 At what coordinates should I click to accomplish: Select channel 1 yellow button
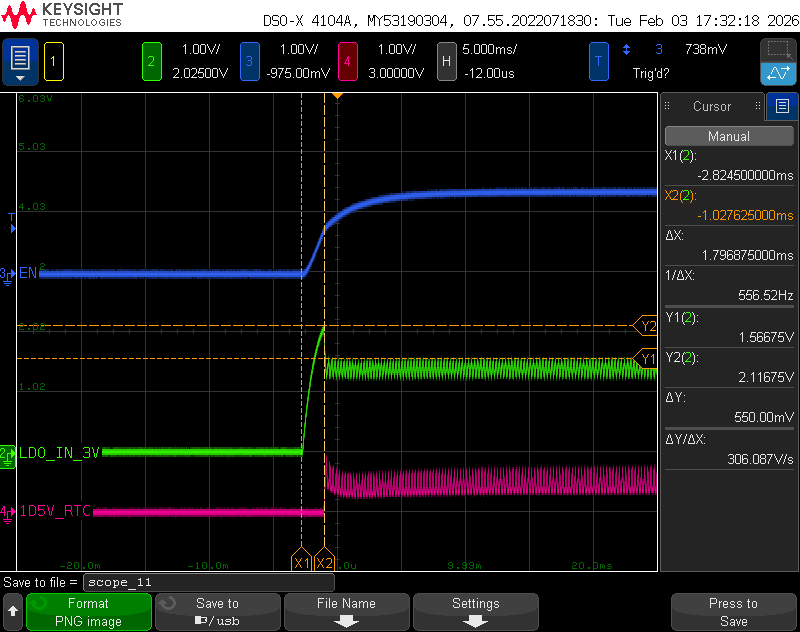click(x=54, y=62)
